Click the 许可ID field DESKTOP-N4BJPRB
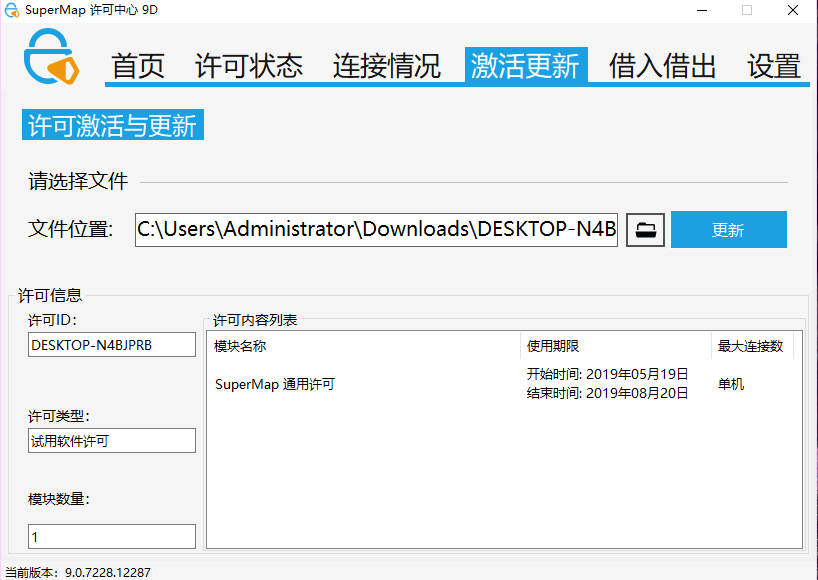Image resolution: width=818 pixels, height=580 pixels. (112, 345)
